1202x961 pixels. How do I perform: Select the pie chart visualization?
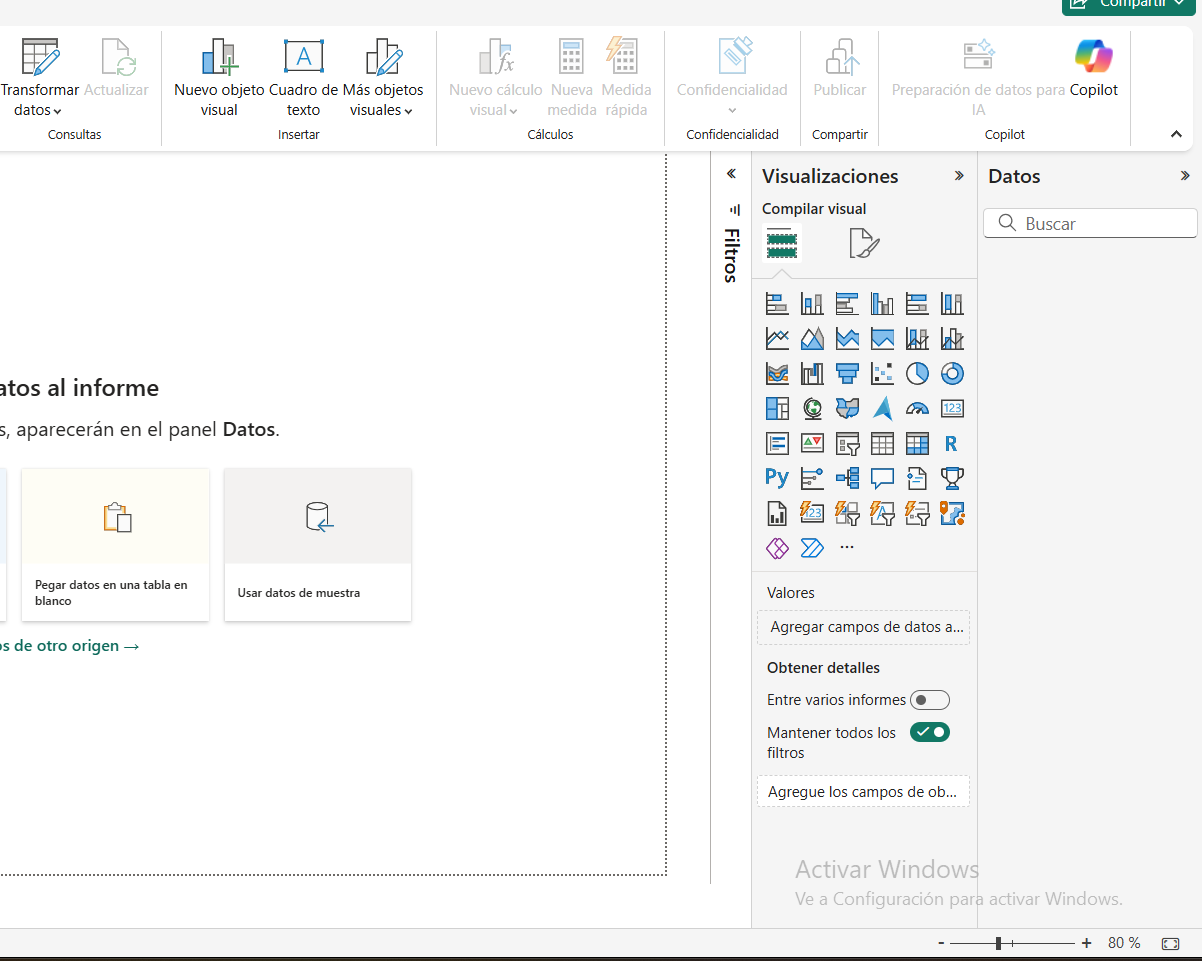(917, 374)
